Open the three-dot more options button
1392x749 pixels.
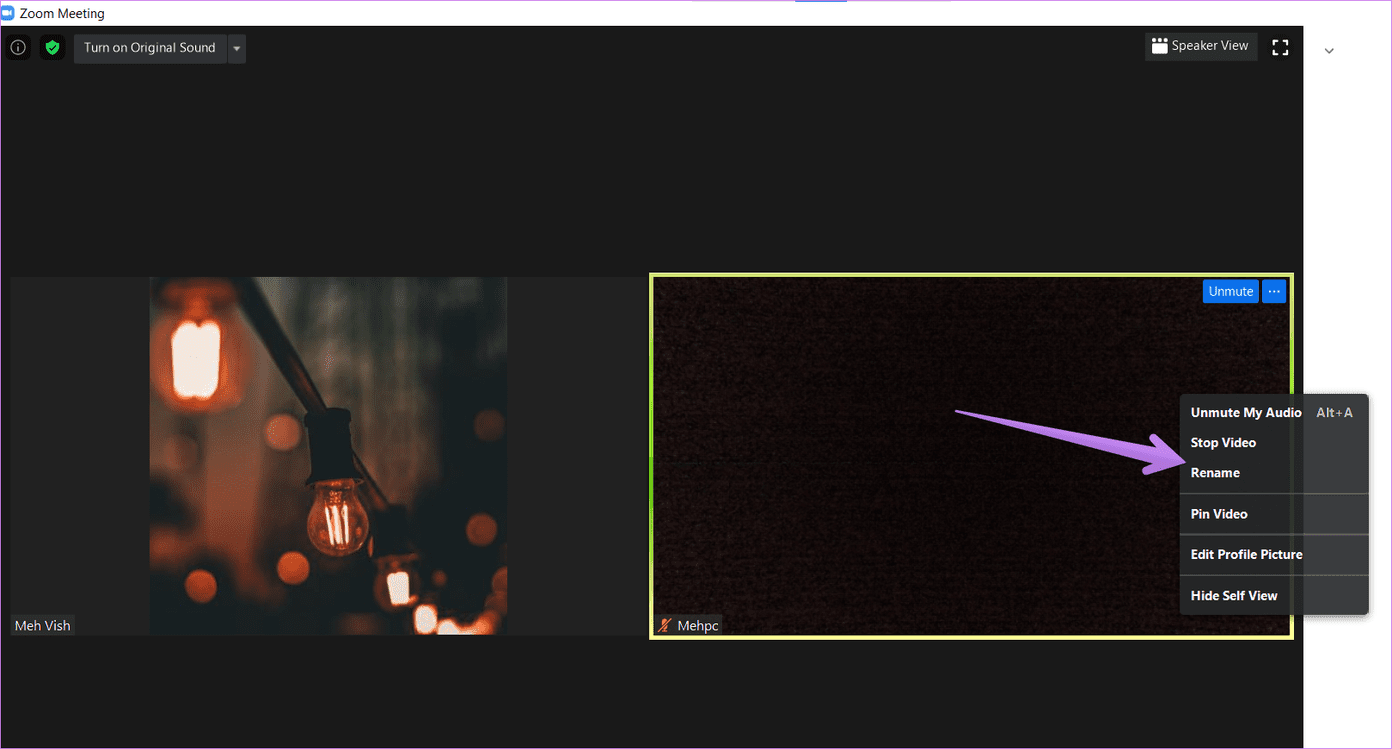pyautogui.click(x=1274, y=291)
